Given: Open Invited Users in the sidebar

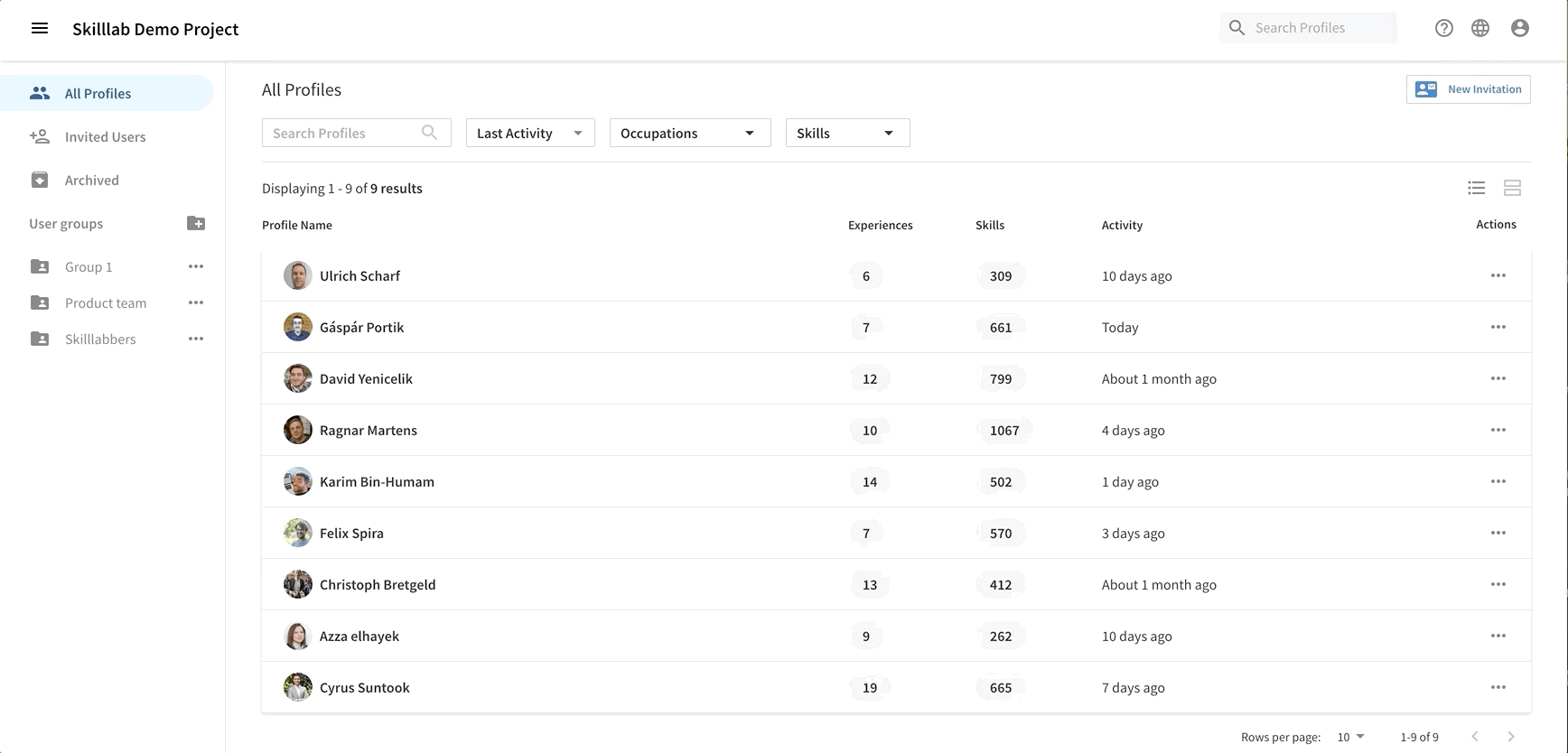Looking at the screenshot, I should coord(107,136).
